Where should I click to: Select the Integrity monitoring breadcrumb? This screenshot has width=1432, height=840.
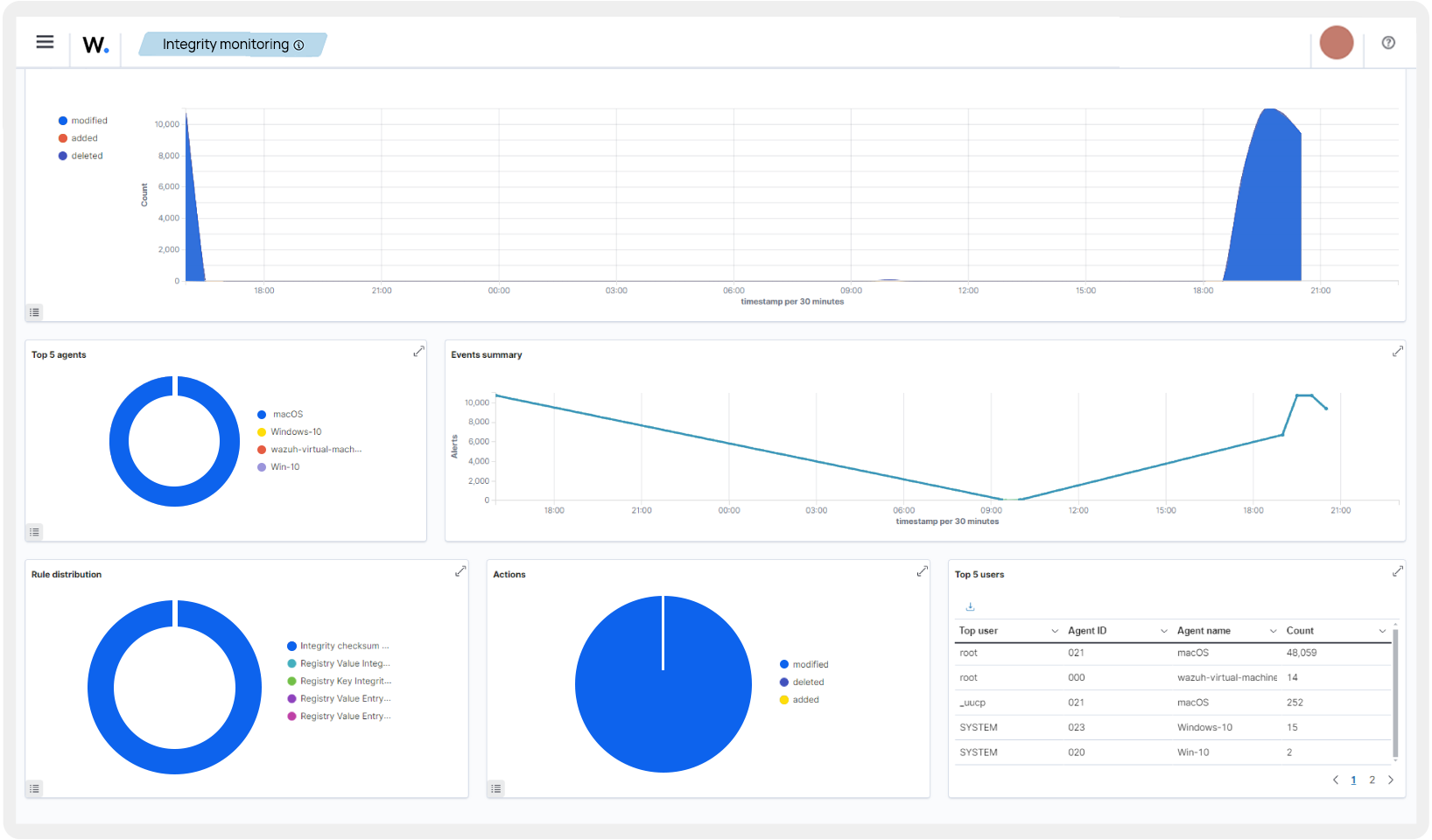pyautogui.click(x=224, y=44)
